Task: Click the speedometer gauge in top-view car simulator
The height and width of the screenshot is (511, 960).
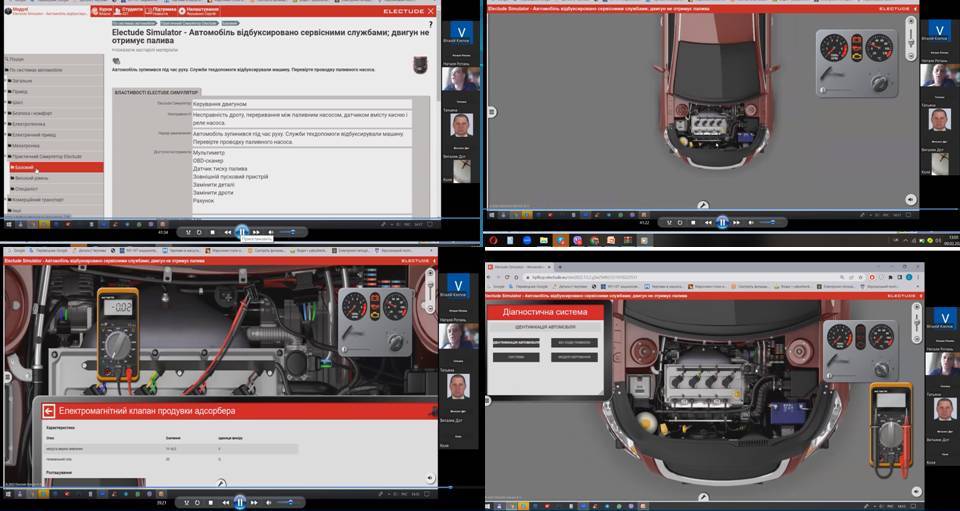Action: (x=879, y=47)
